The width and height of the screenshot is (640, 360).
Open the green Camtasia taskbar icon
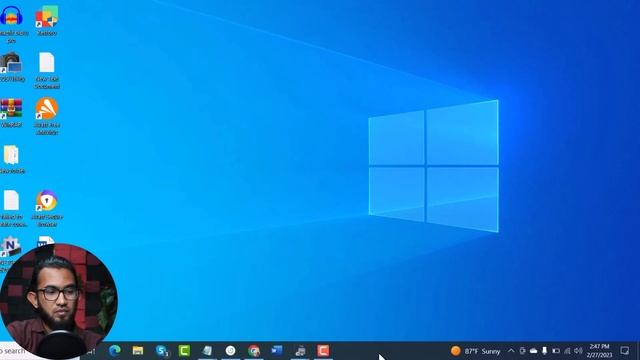184,351
